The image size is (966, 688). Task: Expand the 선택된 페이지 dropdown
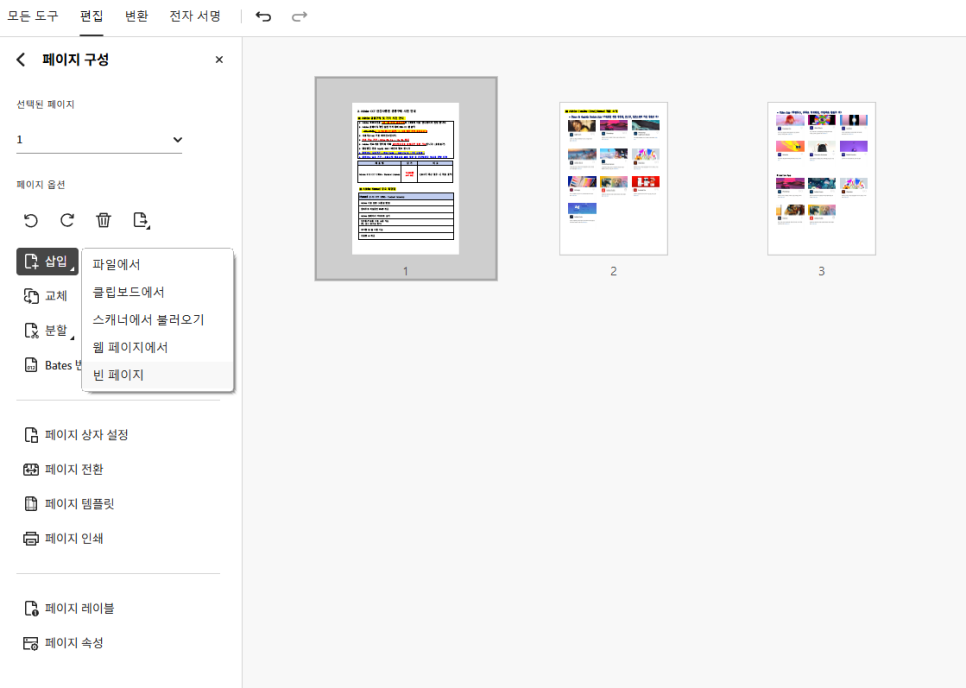coord(99,140)
